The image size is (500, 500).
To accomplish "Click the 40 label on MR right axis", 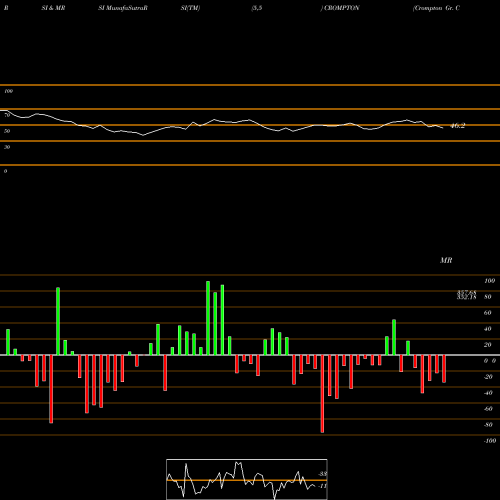I will click(x=488, y=329).
